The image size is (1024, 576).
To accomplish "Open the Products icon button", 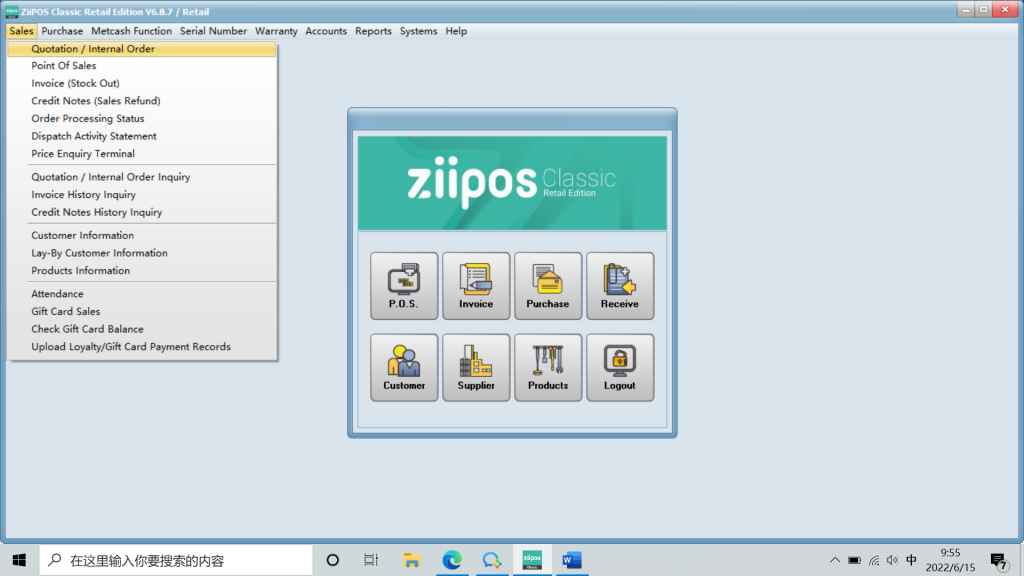I will 548,367.
